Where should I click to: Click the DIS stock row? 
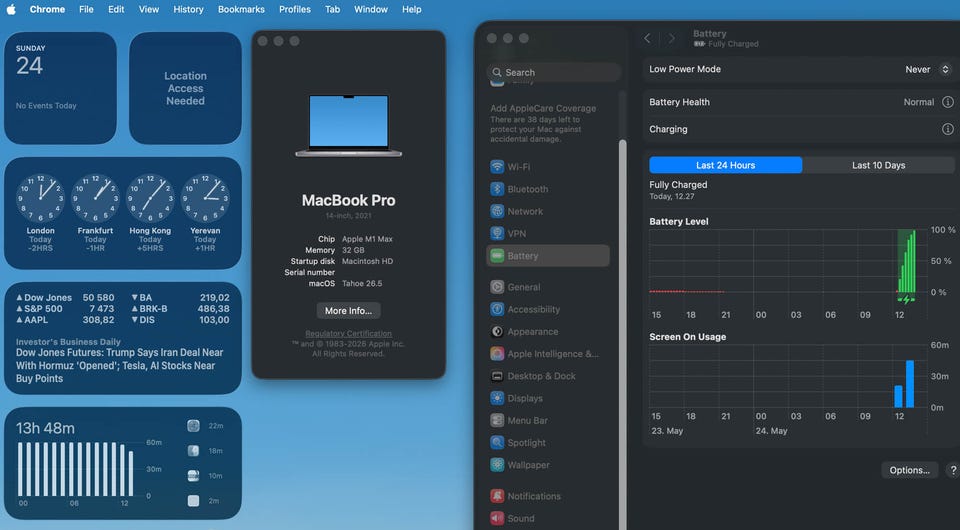[x=181, y=319]
